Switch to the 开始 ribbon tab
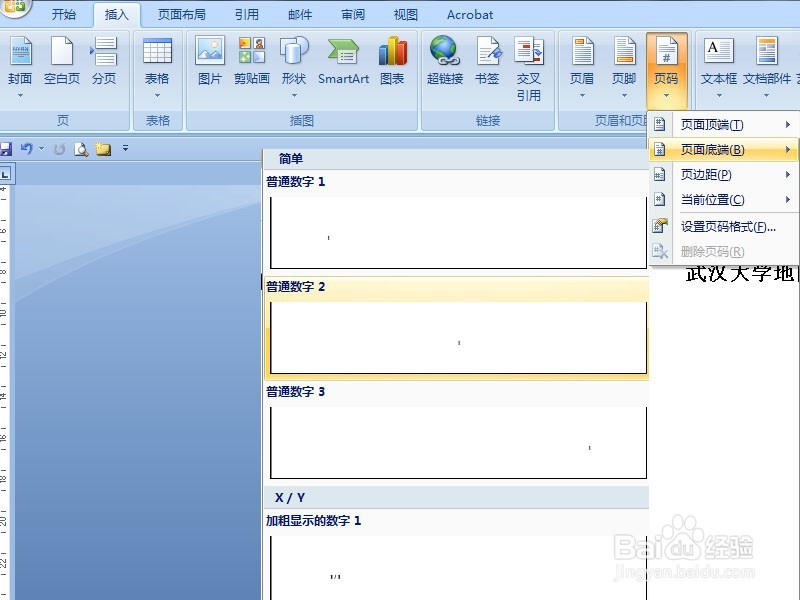The width and height of the screenshot is (800, 600). 63,14
